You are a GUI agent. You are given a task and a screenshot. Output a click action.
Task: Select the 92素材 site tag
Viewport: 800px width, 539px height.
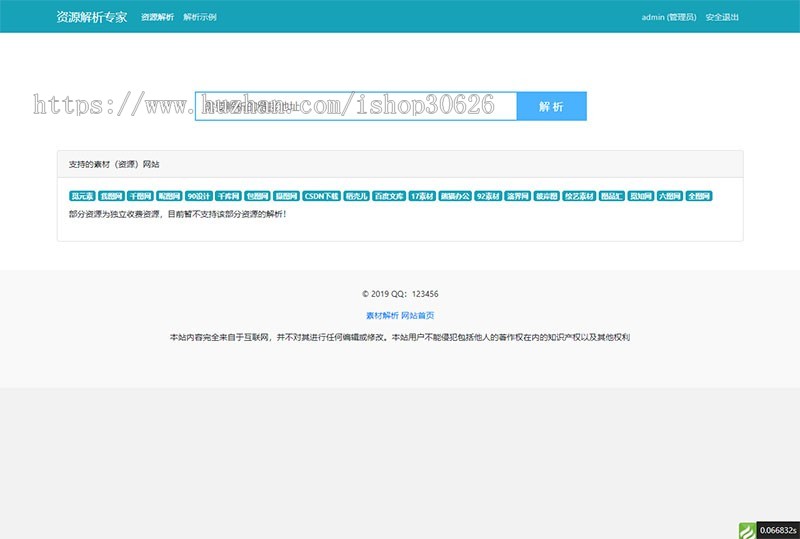488,196
